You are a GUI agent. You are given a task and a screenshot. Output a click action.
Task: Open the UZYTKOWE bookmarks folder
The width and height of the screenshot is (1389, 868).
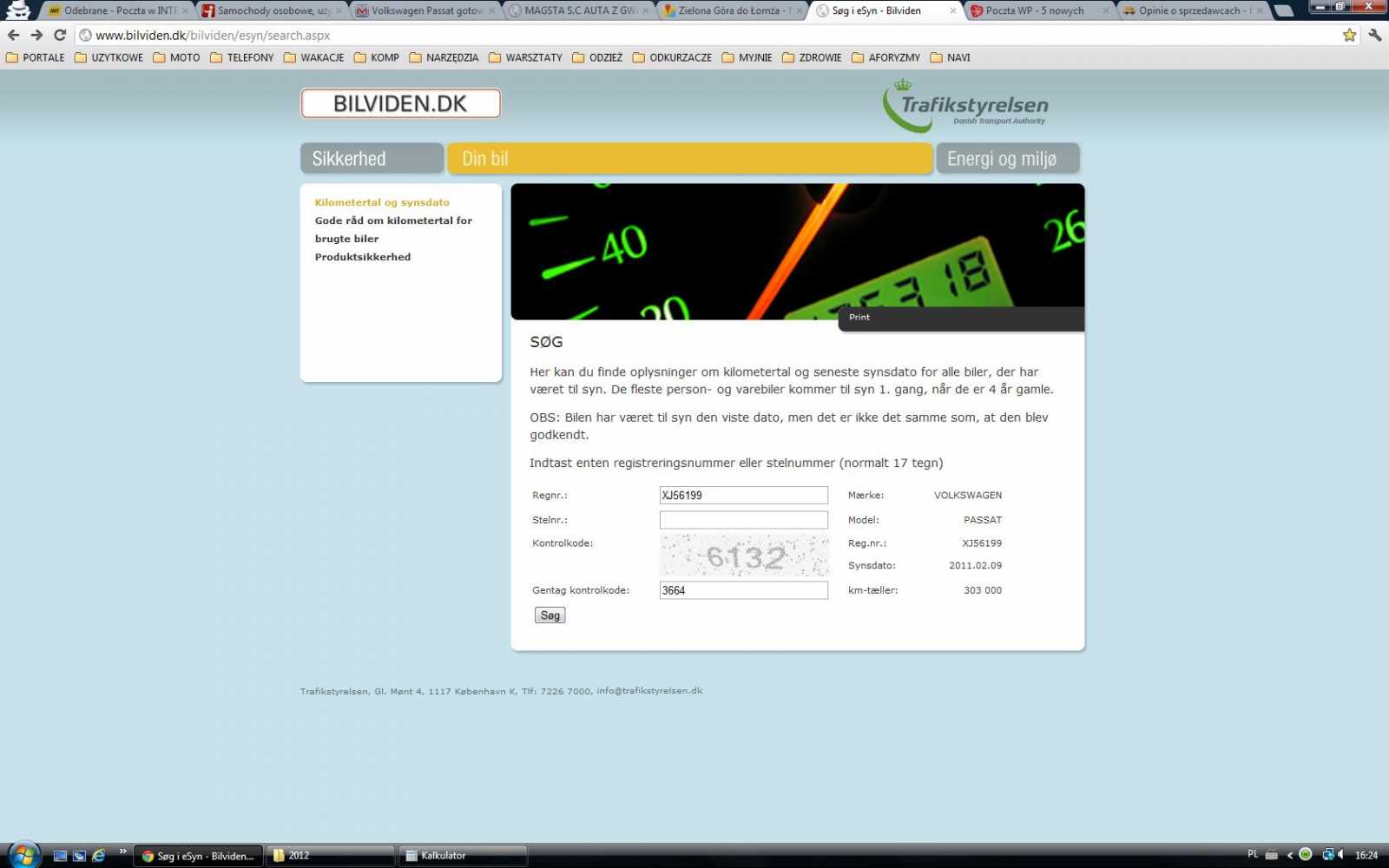click(x=109, y=57)
